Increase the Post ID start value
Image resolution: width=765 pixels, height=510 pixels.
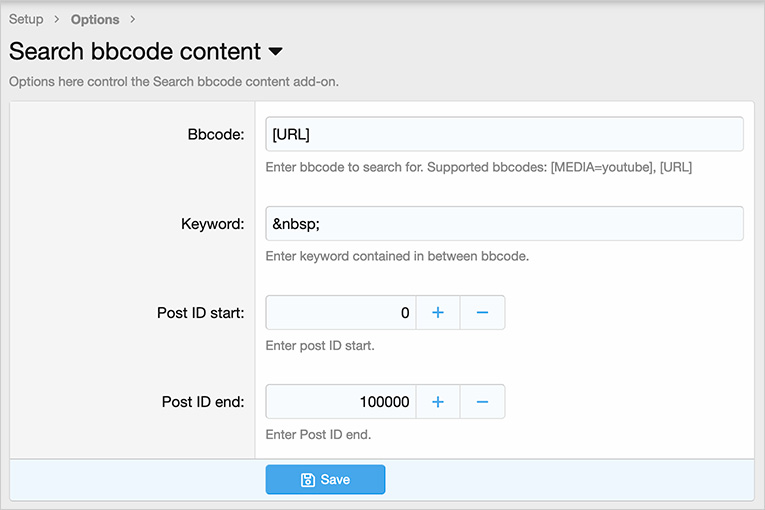pos(437,313)
